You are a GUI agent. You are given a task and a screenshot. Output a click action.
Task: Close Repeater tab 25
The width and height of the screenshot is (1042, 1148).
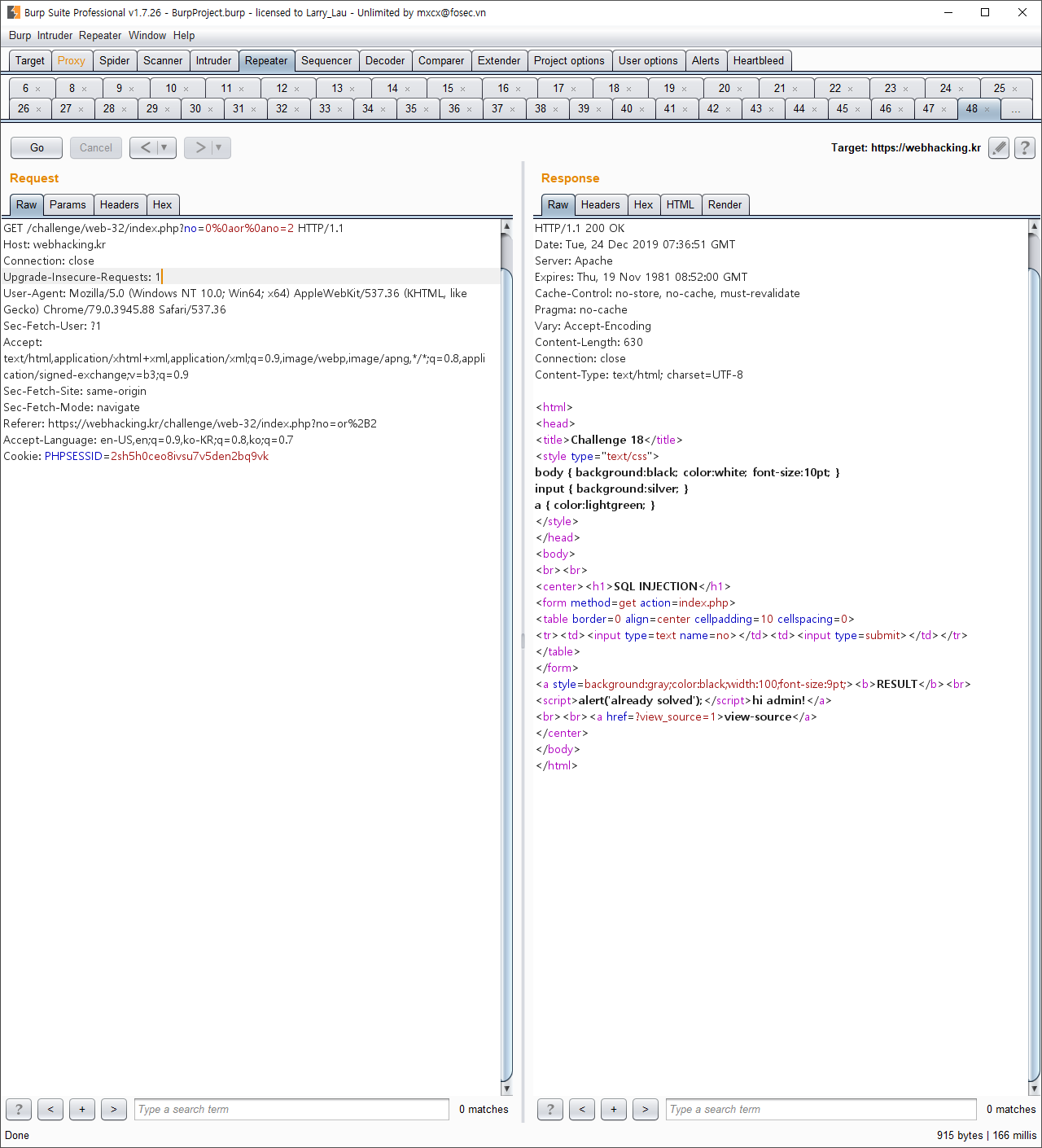tap(1014, 89)
